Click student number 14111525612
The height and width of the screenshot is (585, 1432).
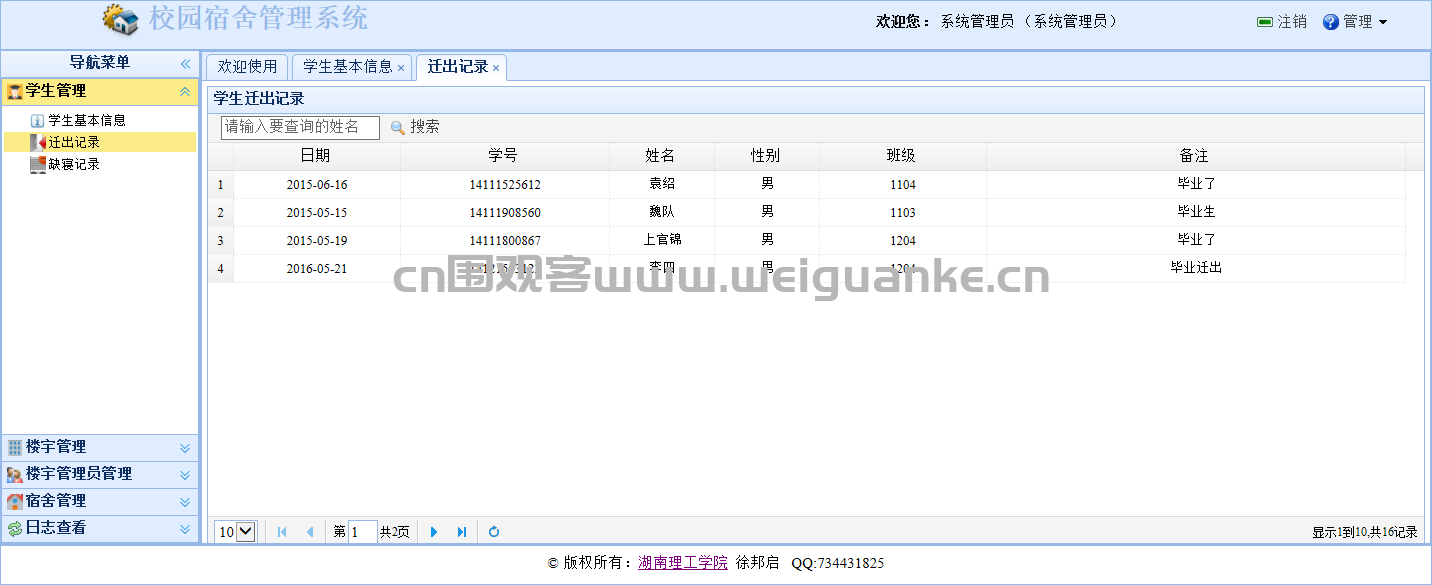click(x=505, y=185)
